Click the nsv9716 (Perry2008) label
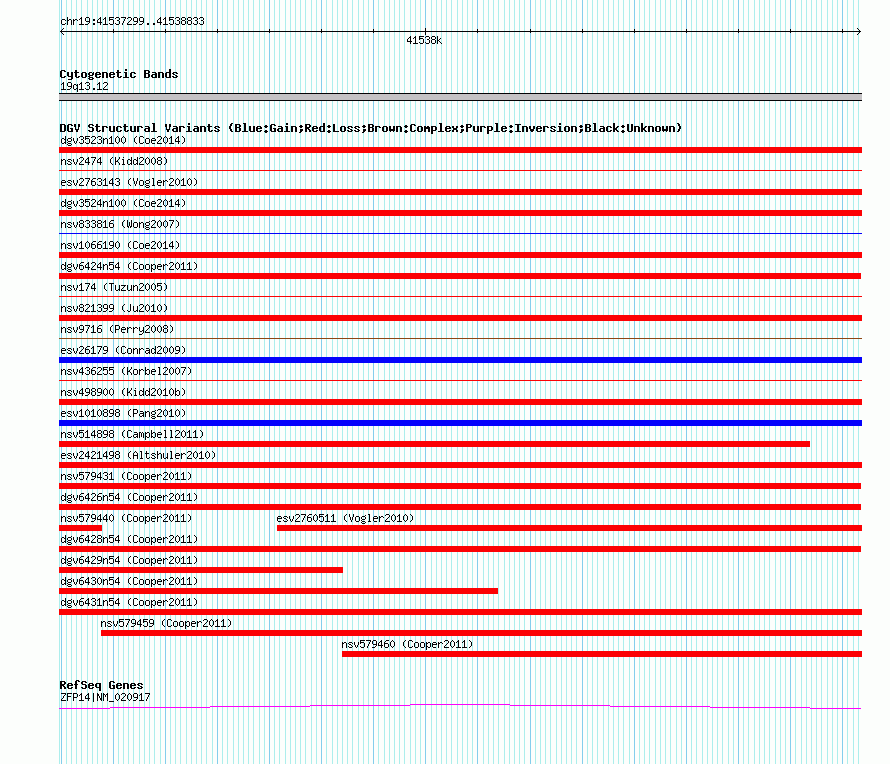 pos(117,329)
